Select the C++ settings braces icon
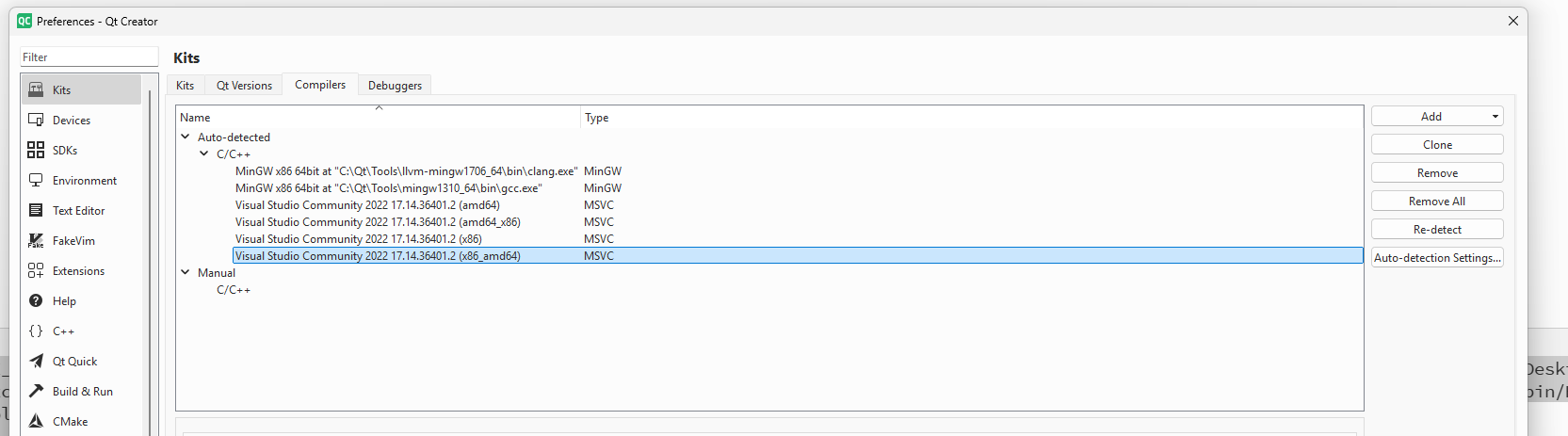Image resolution: width=1568 pixels, height=436 pixels. click(x=36, y=331)
